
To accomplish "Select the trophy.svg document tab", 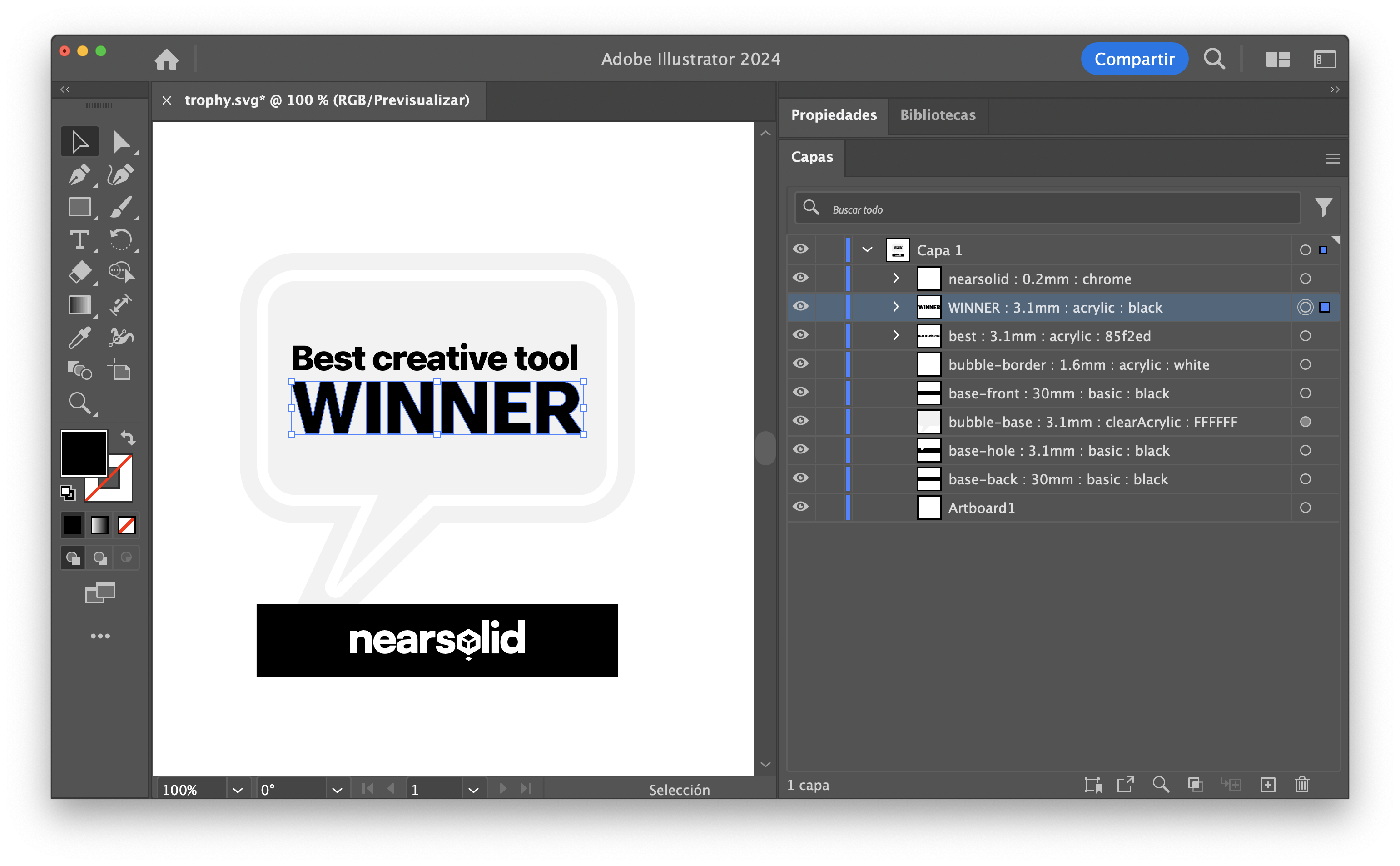I will pyautogui.click(x=327, y=100).
